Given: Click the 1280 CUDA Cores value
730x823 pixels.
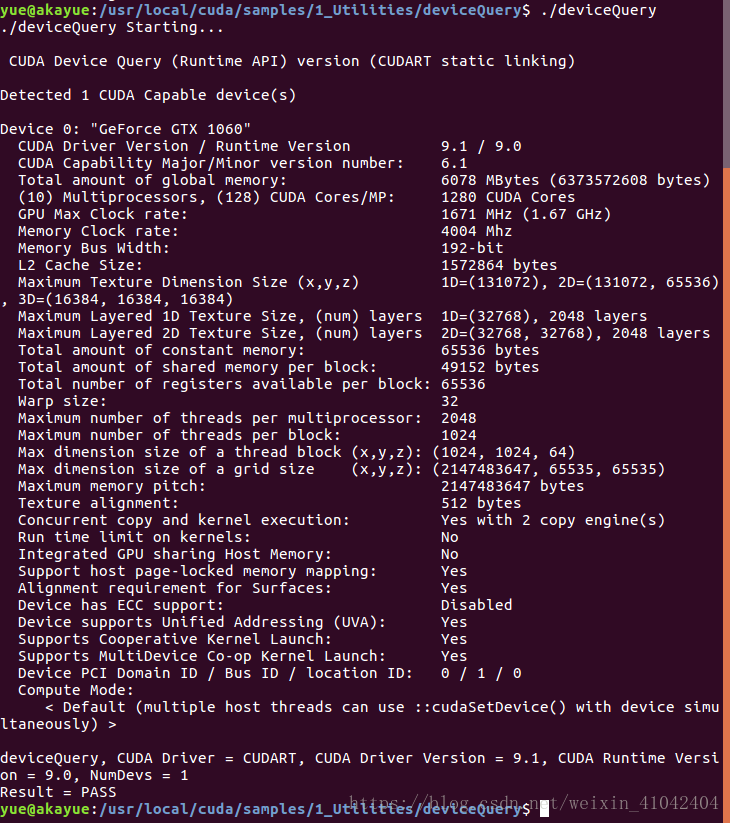Looking at the screenshot, I should pos(508,197).
